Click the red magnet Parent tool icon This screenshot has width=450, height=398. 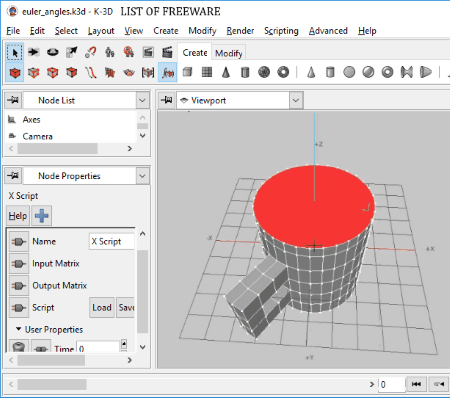click(91, 52)
